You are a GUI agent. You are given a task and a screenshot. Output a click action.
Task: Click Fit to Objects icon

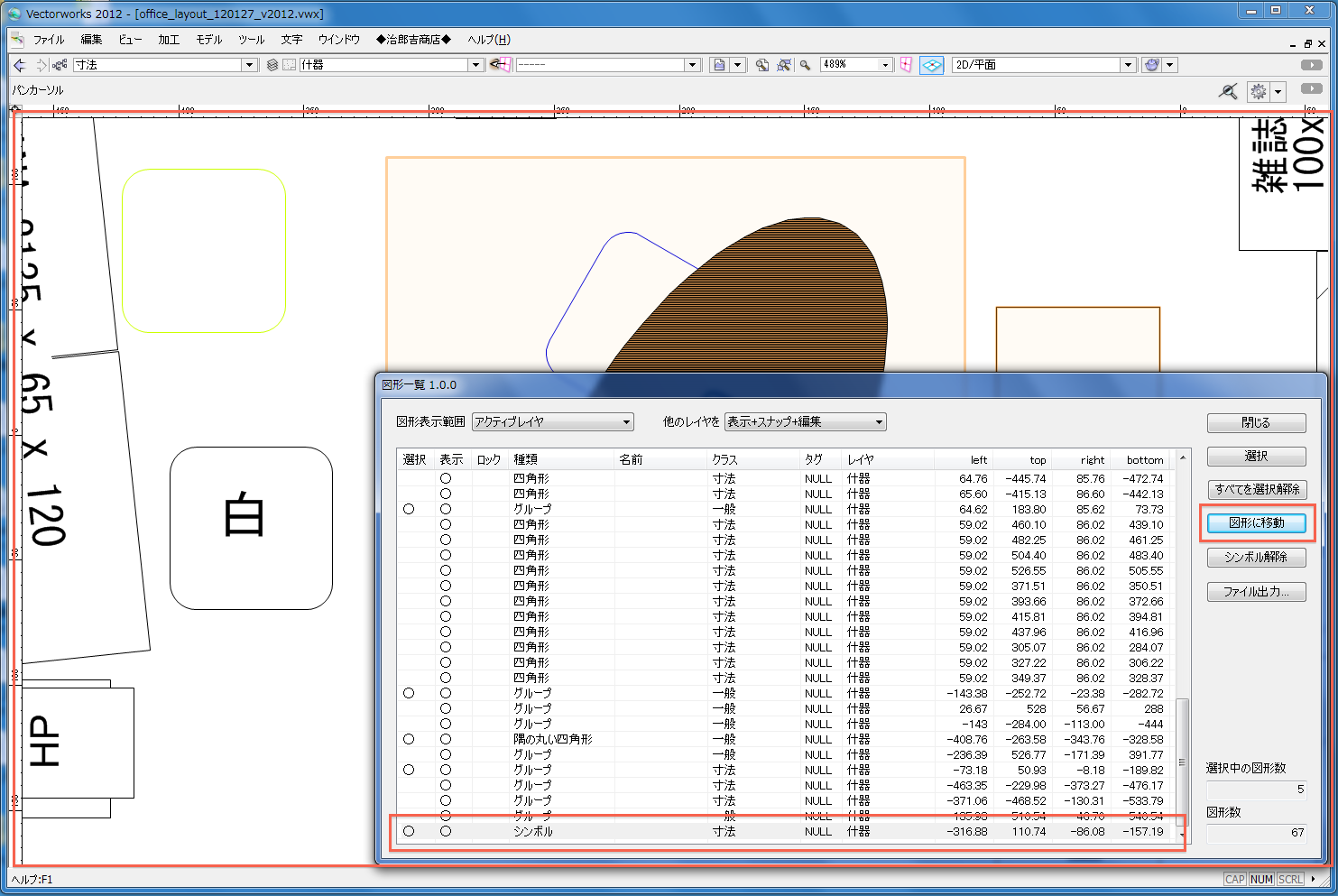[784, 65]
